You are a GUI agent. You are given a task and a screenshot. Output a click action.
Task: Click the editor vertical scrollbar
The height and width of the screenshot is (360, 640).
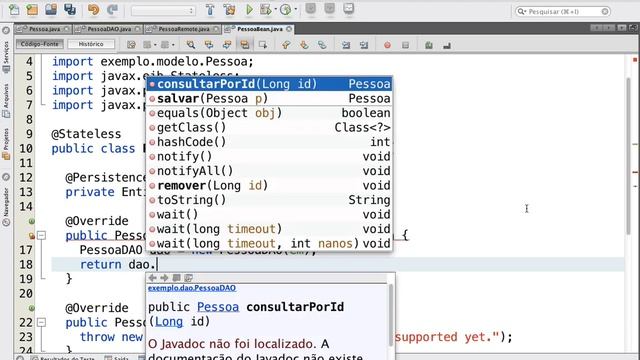(x=628, y=155)
